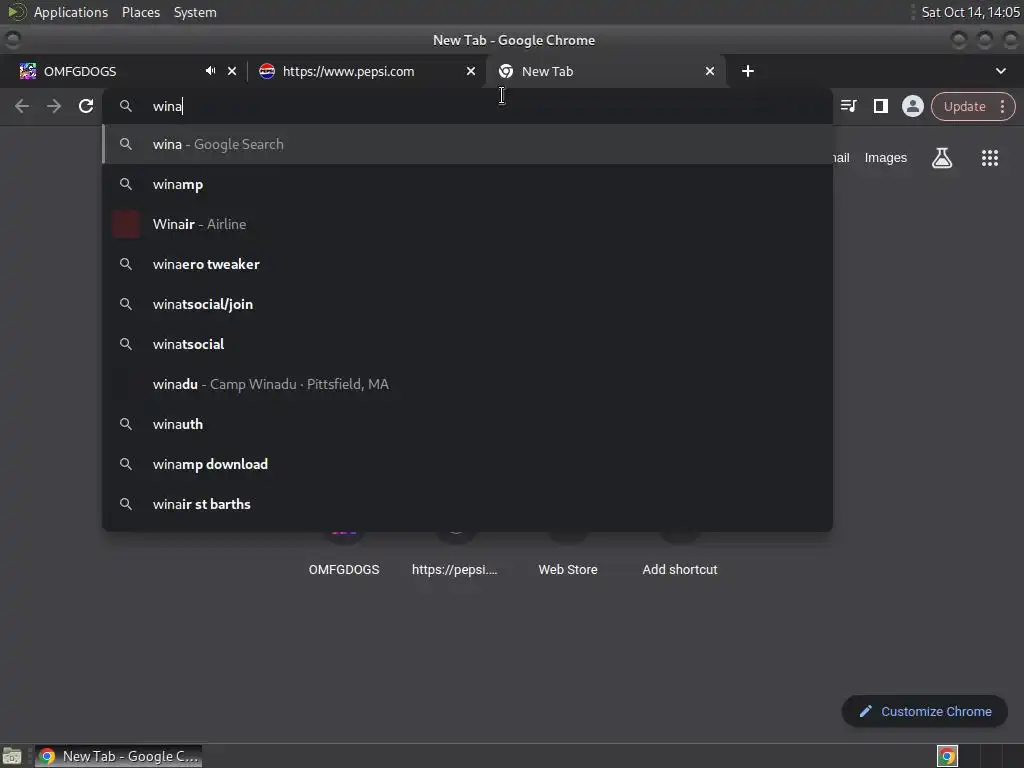Select 'Winair - Airline' suggestion

467,224
